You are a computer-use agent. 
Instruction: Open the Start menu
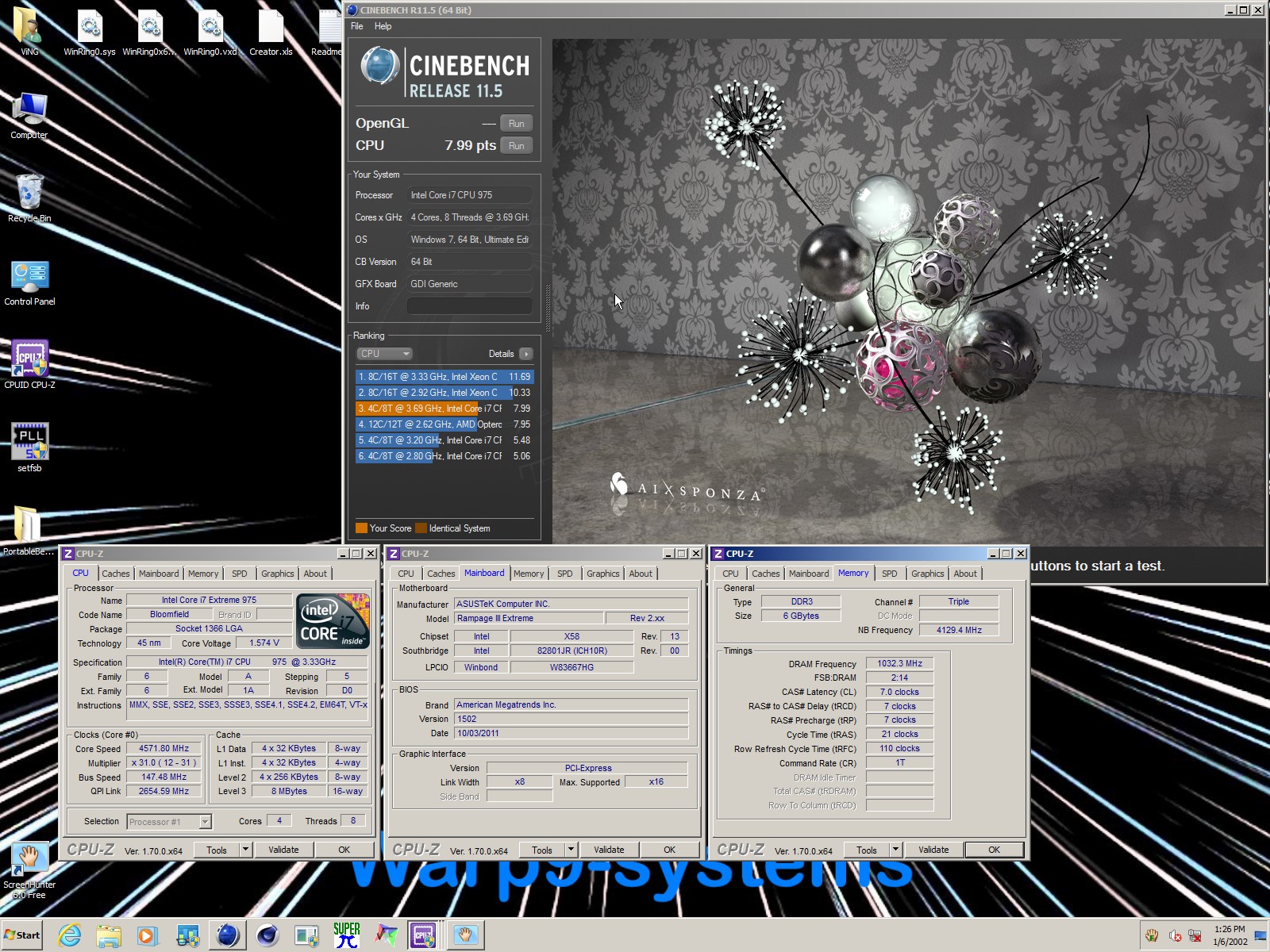coord(22,935)
